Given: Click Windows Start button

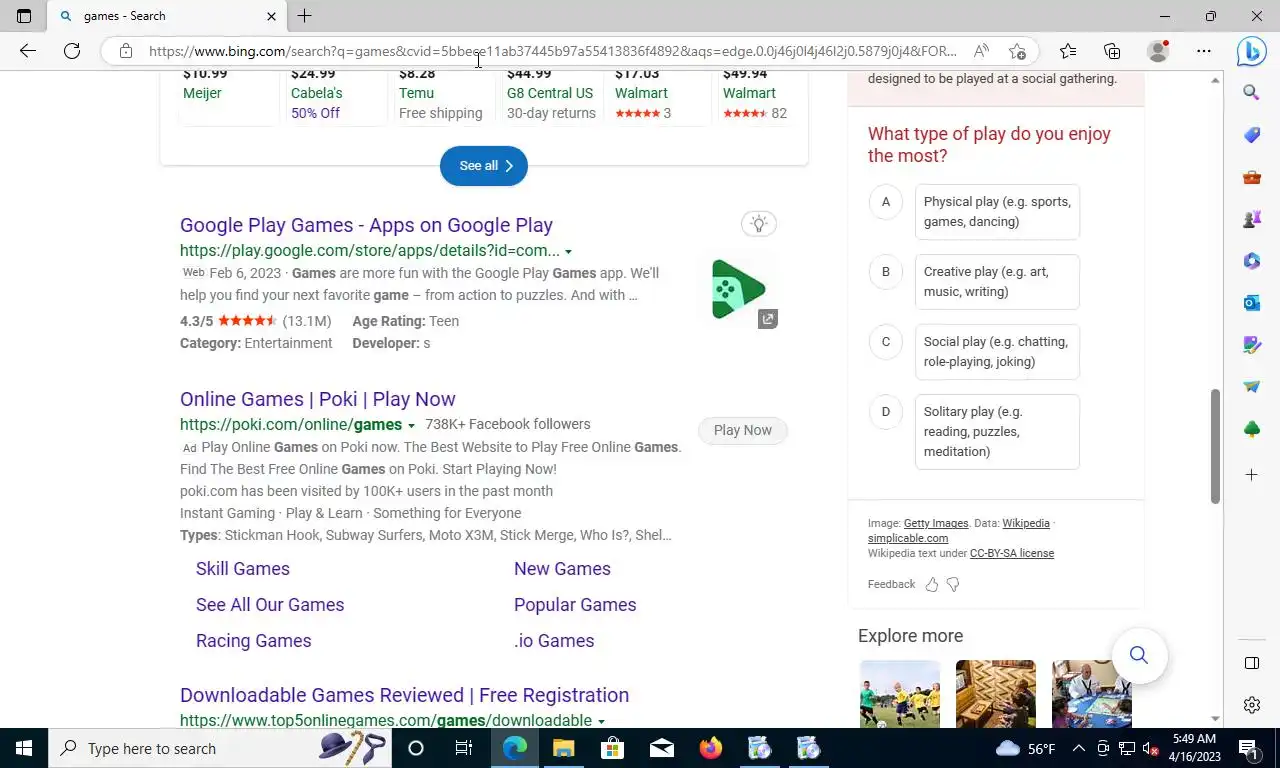Looking at the screenshot, I should pos(24,748).
